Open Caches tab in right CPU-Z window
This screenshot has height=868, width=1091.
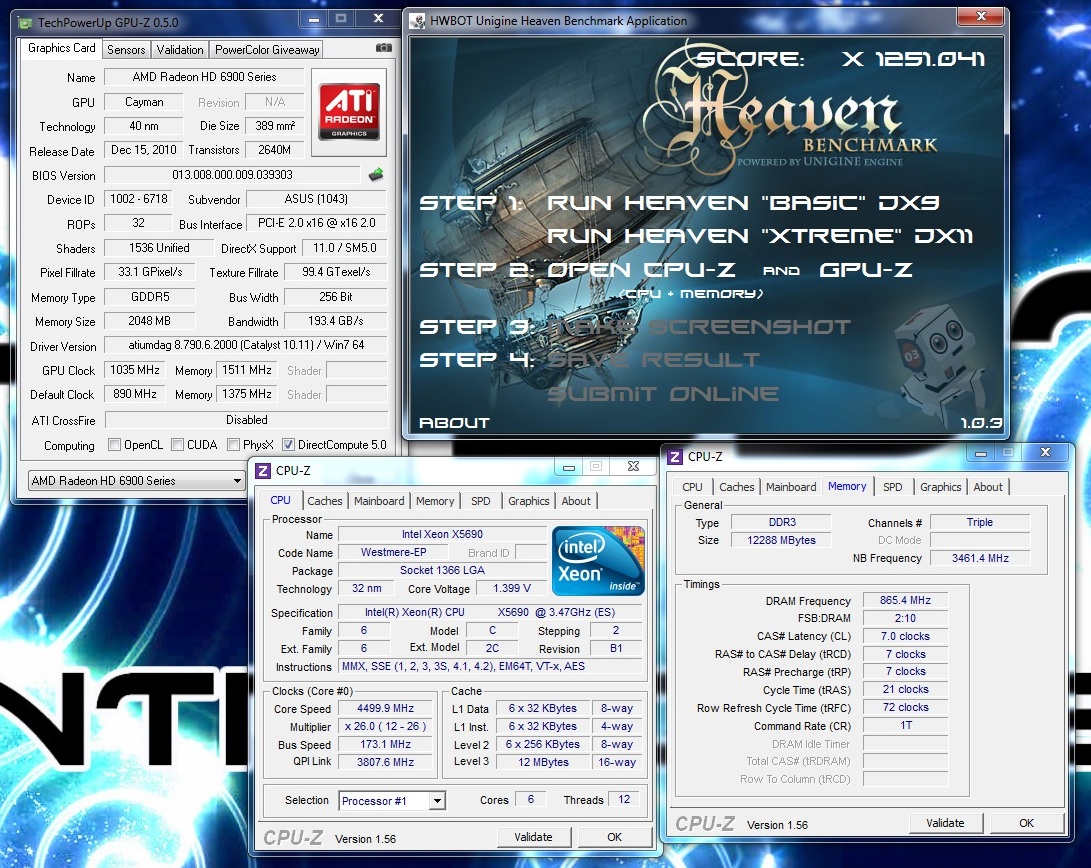[x=736, y=487]
